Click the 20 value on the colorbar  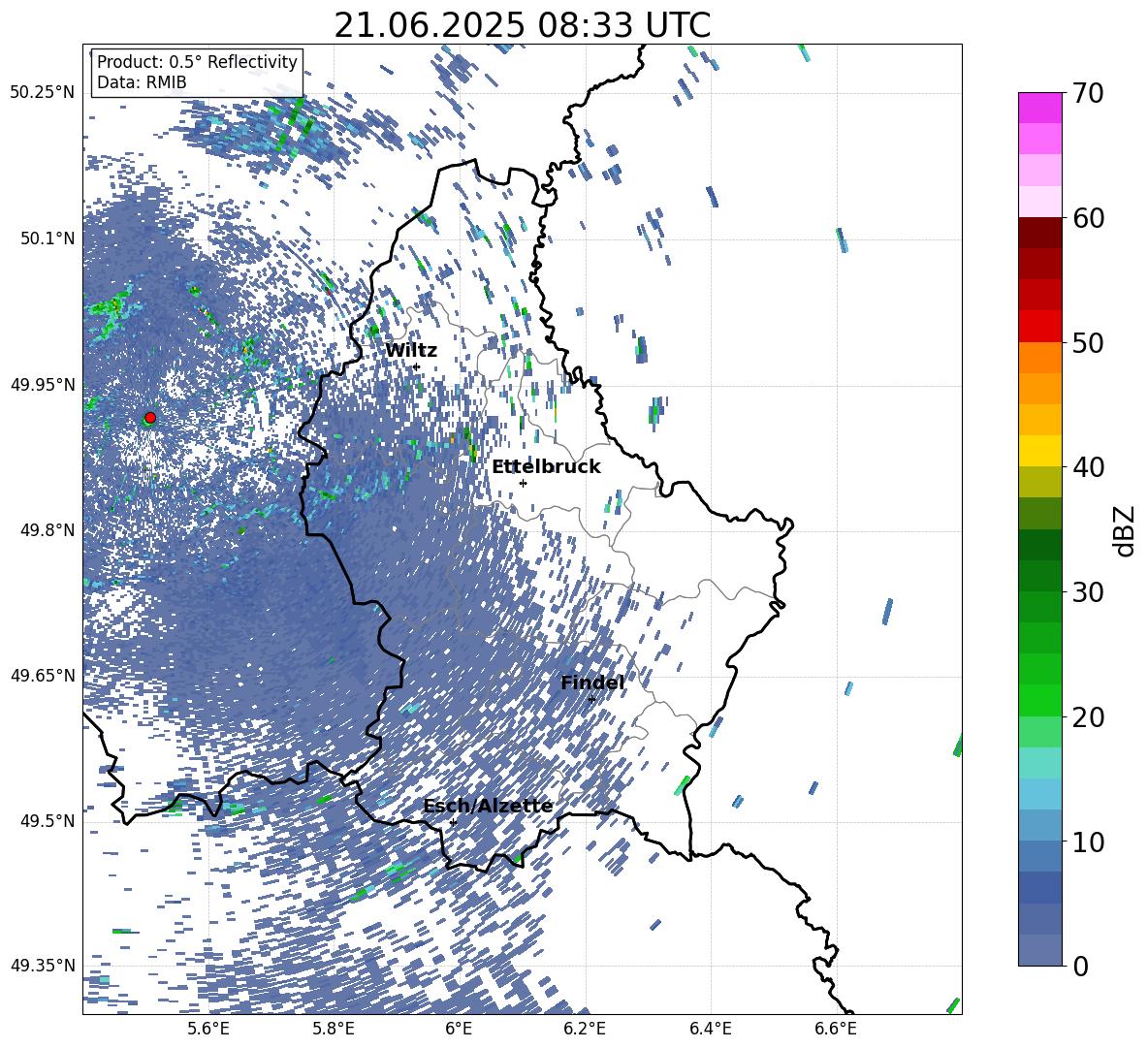[1088, 716]
